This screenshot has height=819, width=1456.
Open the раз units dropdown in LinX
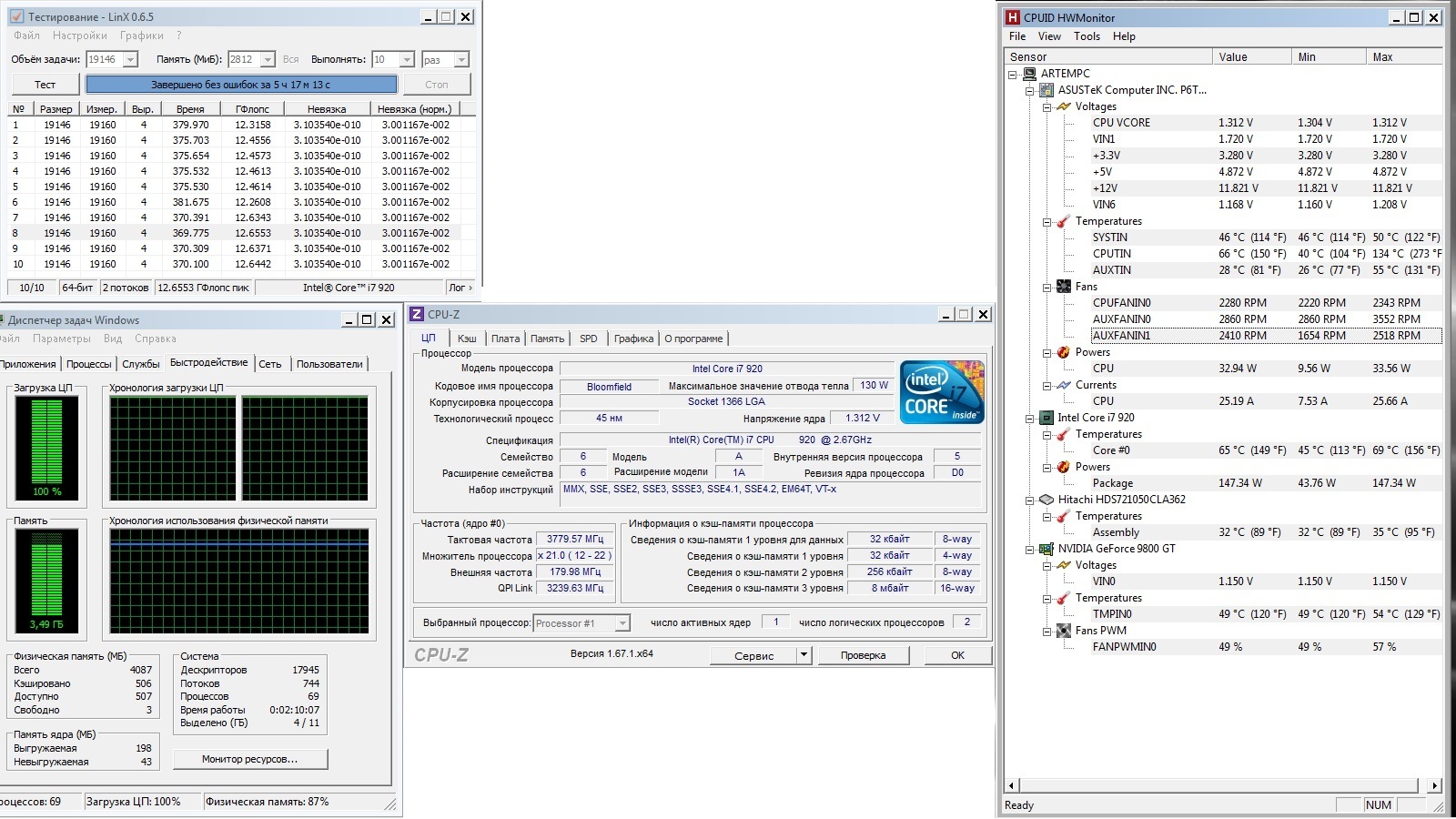click(x=461, y=59)
